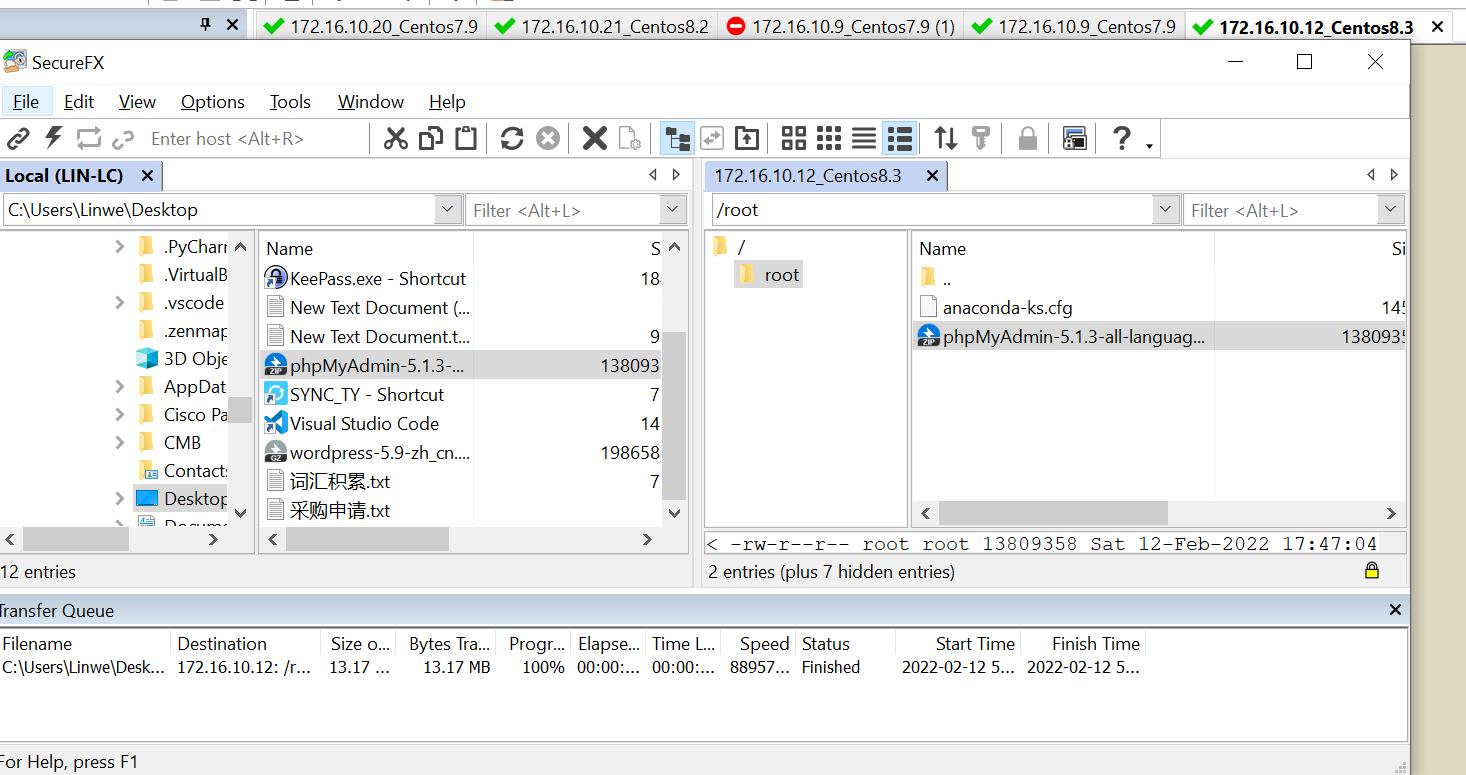Open the remote /root path dropdown
The height and width of the screenshot is (775, 1466).
[1166, 210]
